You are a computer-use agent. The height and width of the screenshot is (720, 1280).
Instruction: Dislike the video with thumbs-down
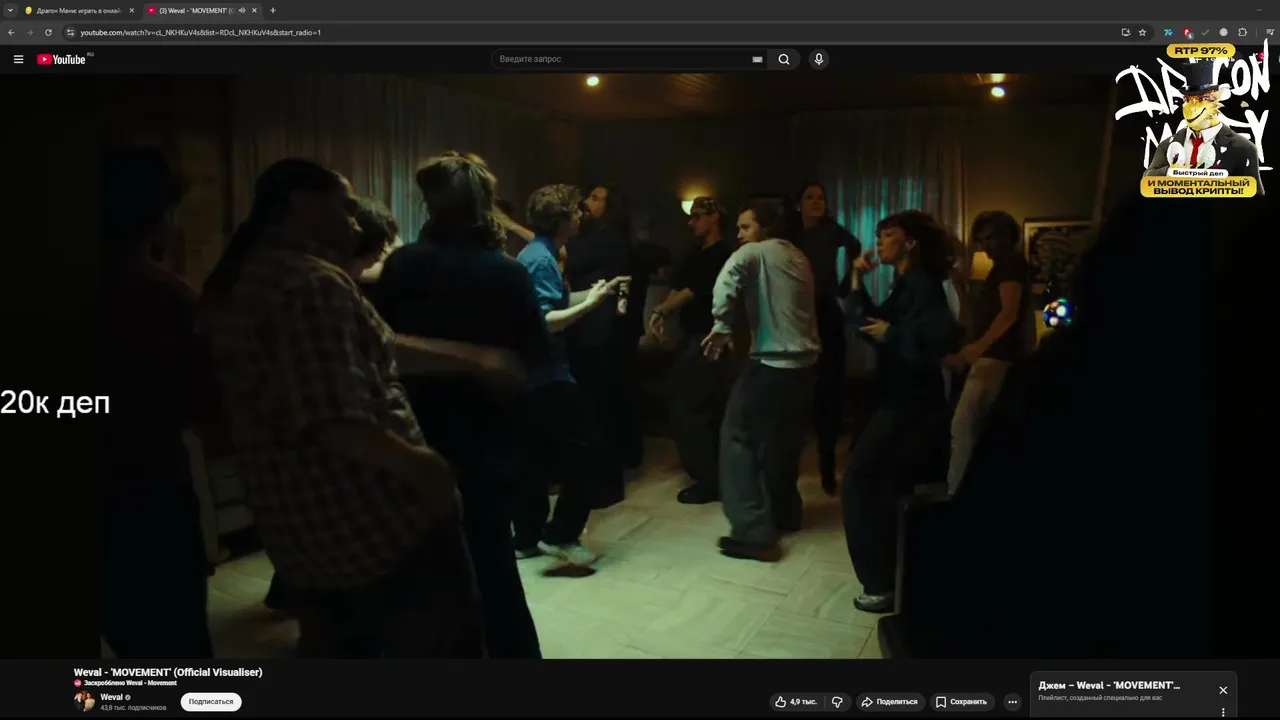point(838,702)
